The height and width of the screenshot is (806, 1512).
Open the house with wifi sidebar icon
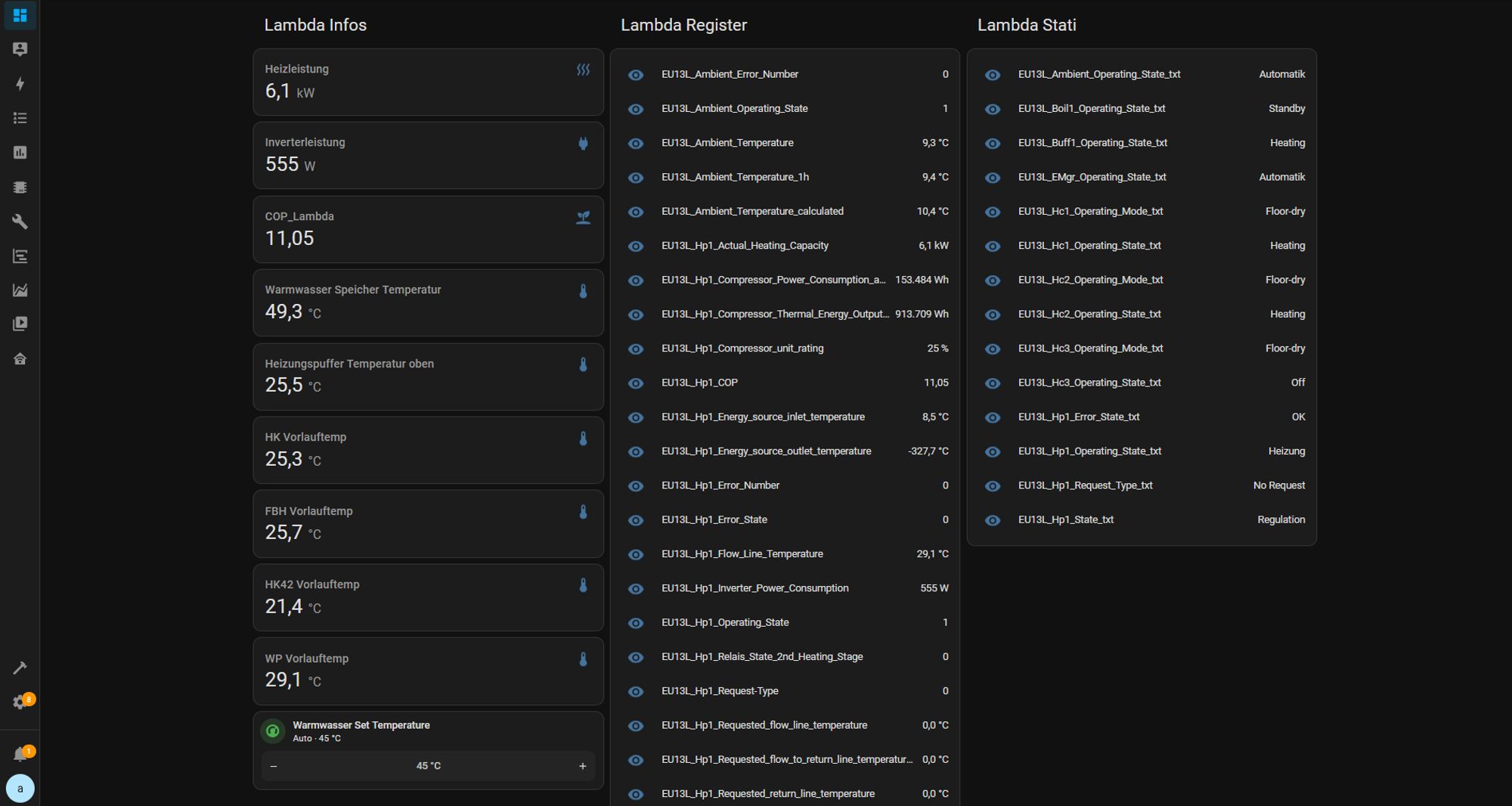tap(20, 359)
